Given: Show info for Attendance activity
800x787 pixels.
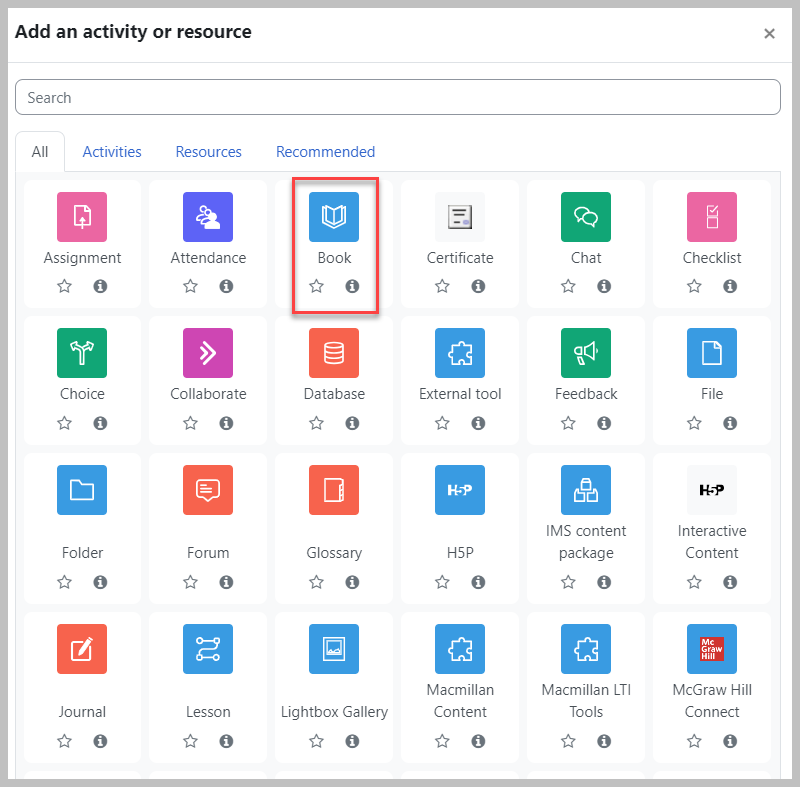Looking at the screenshot, I should point(226,286).
